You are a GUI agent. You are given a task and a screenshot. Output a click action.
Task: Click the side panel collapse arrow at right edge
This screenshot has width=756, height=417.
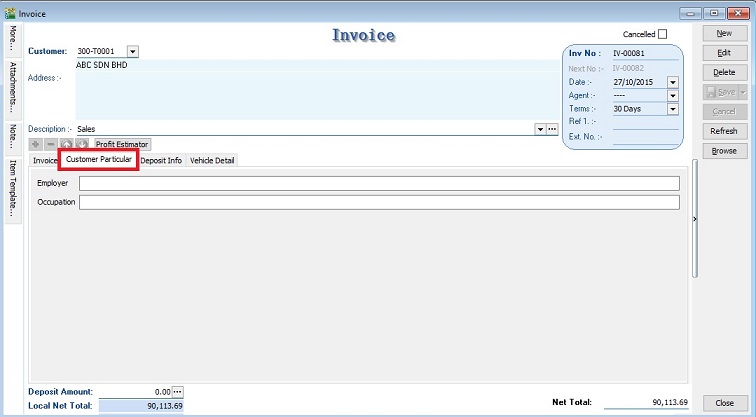696,214
